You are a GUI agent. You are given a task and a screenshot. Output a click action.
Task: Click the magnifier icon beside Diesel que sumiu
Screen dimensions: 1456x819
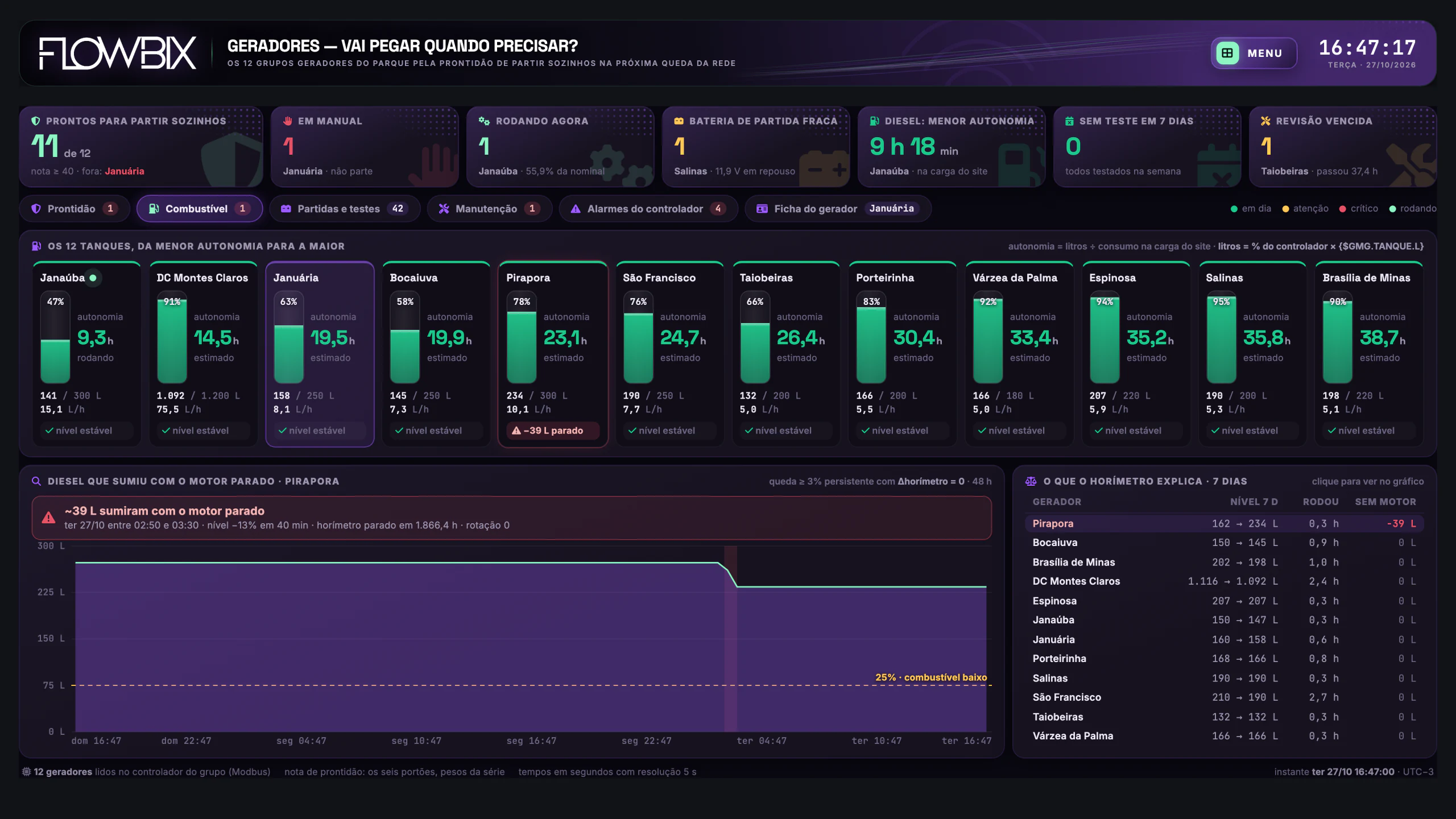pos(36,481)
